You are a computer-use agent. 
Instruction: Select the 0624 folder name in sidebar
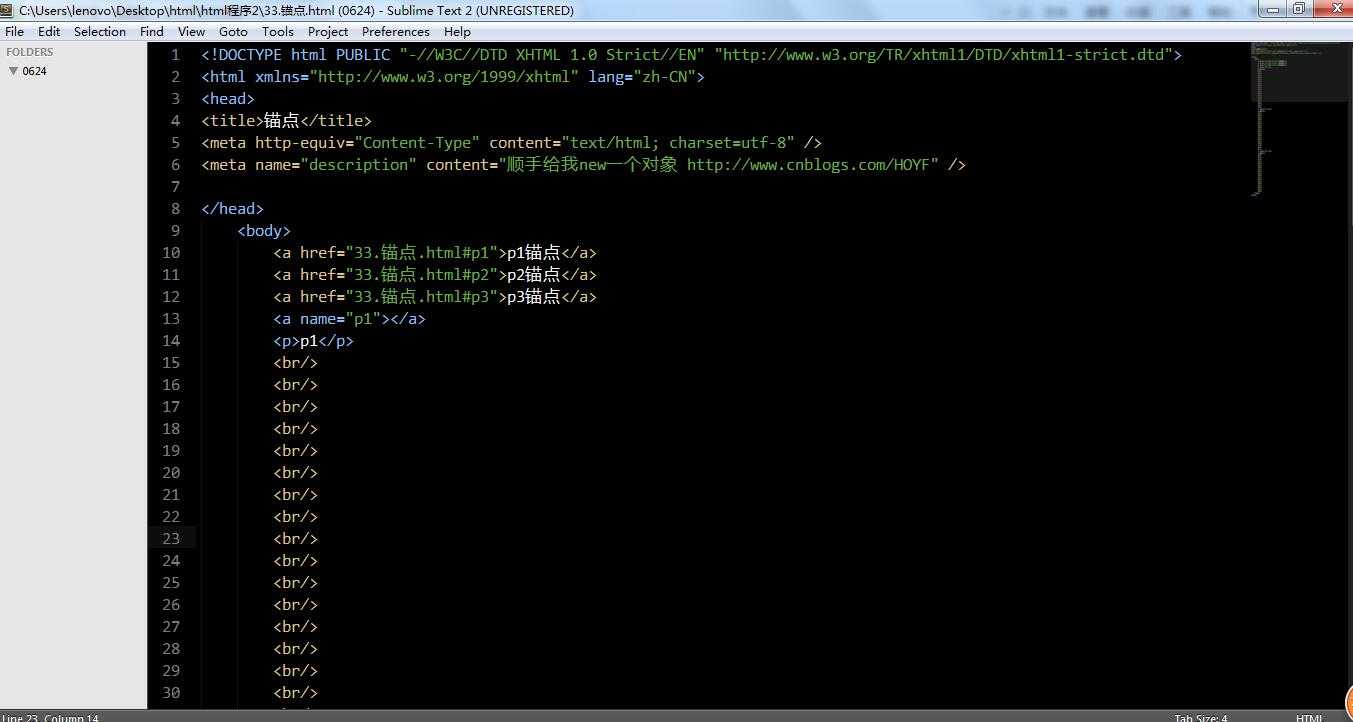coord(35,71)
